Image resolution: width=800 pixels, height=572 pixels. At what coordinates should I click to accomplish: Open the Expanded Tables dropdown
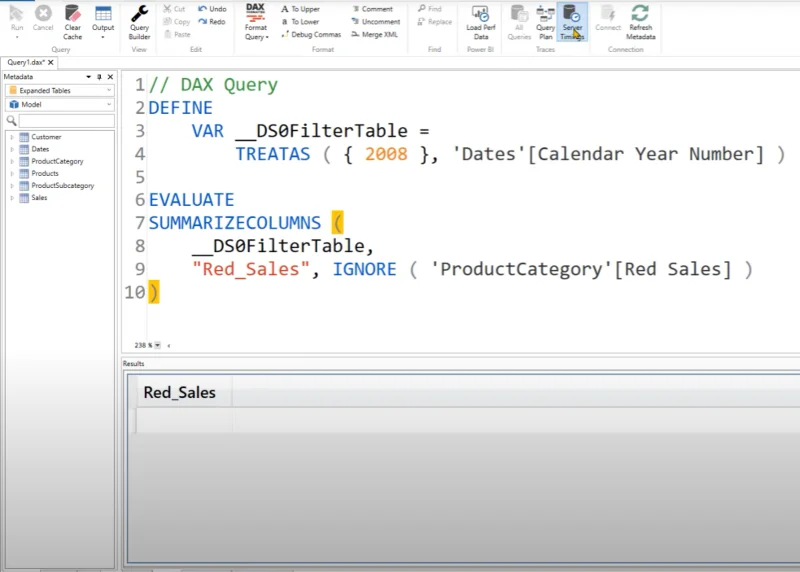click(60, 90)
